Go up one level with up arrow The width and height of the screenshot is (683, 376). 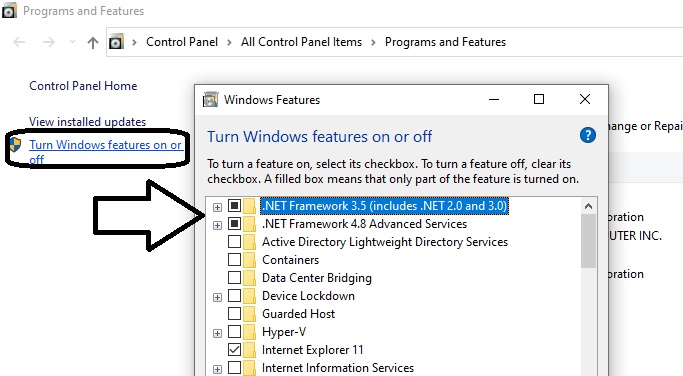pos(92,42)
